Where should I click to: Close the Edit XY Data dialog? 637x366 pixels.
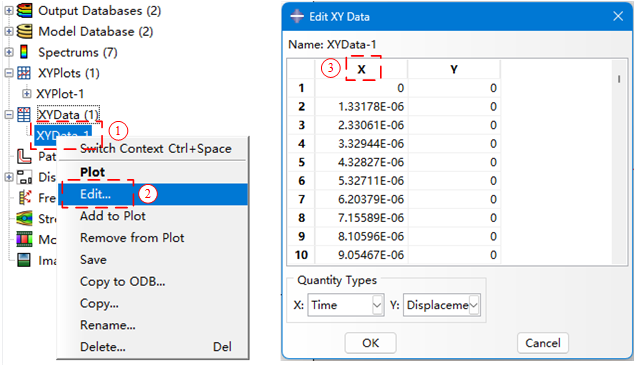[618, 16]
